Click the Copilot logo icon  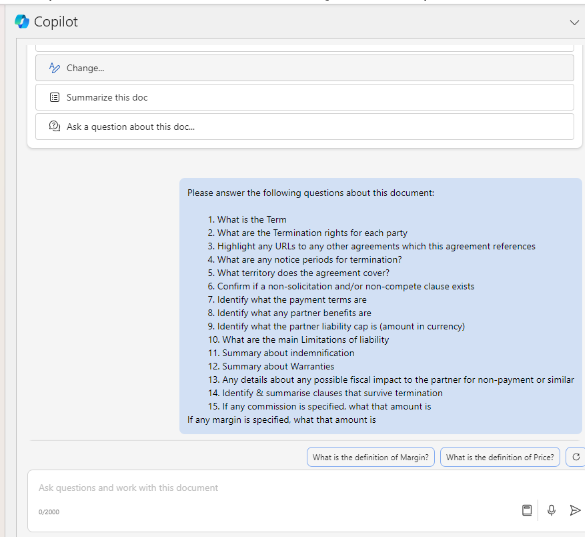tap(22, 22)
